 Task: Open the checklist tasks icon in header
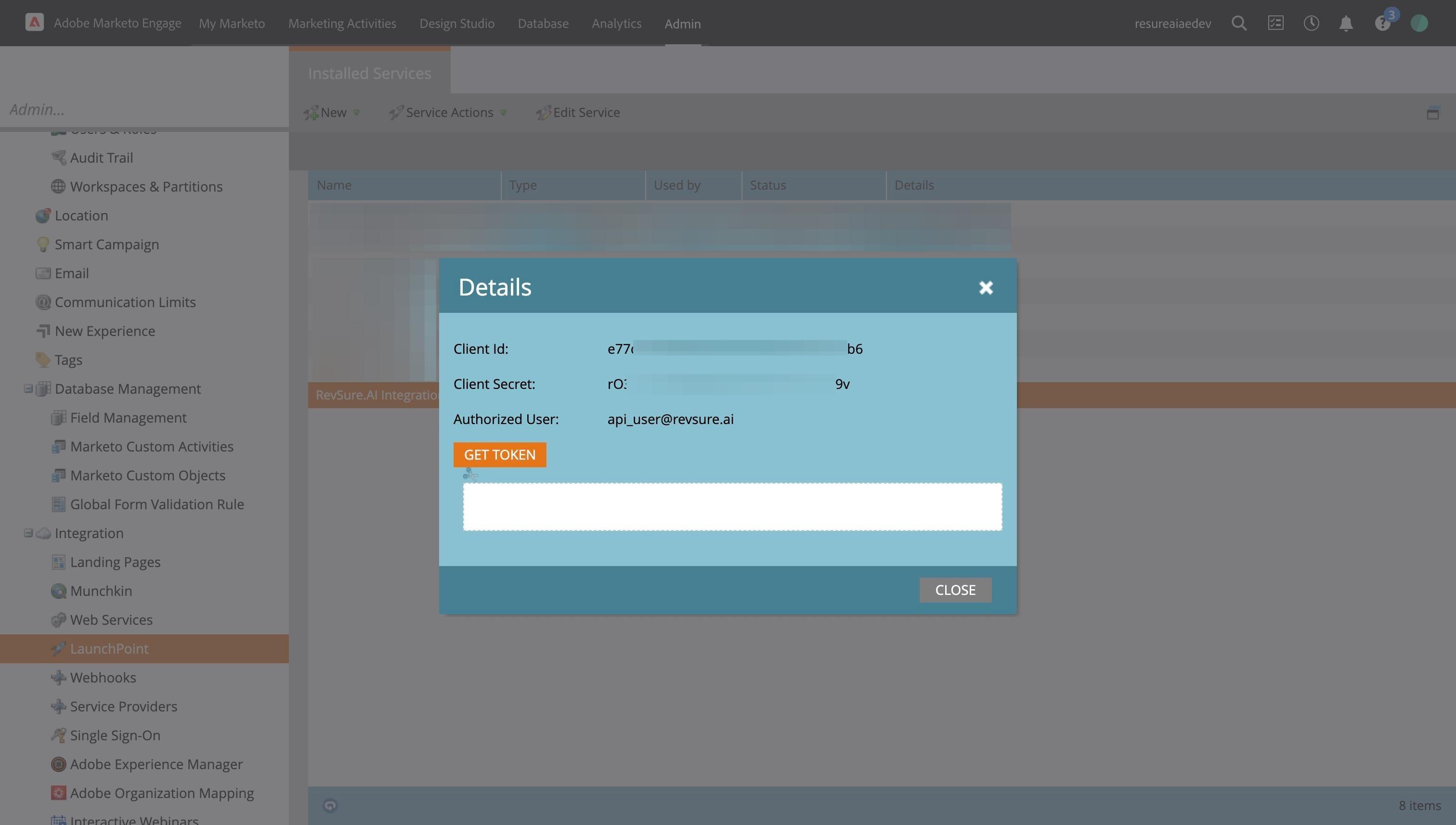(1275, 23)
